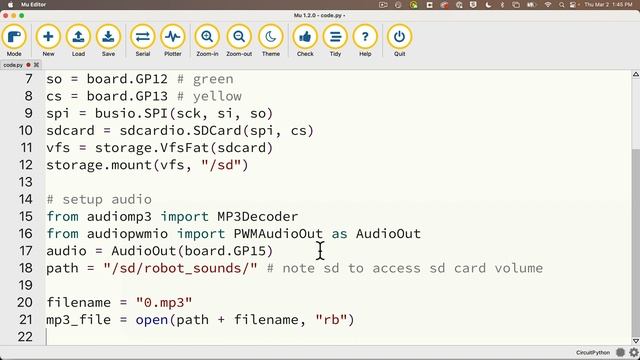The width and height of the screenshot is (640, 360).
Task: Click the "0.mp3" string on line 20
Action: (164, 302)
